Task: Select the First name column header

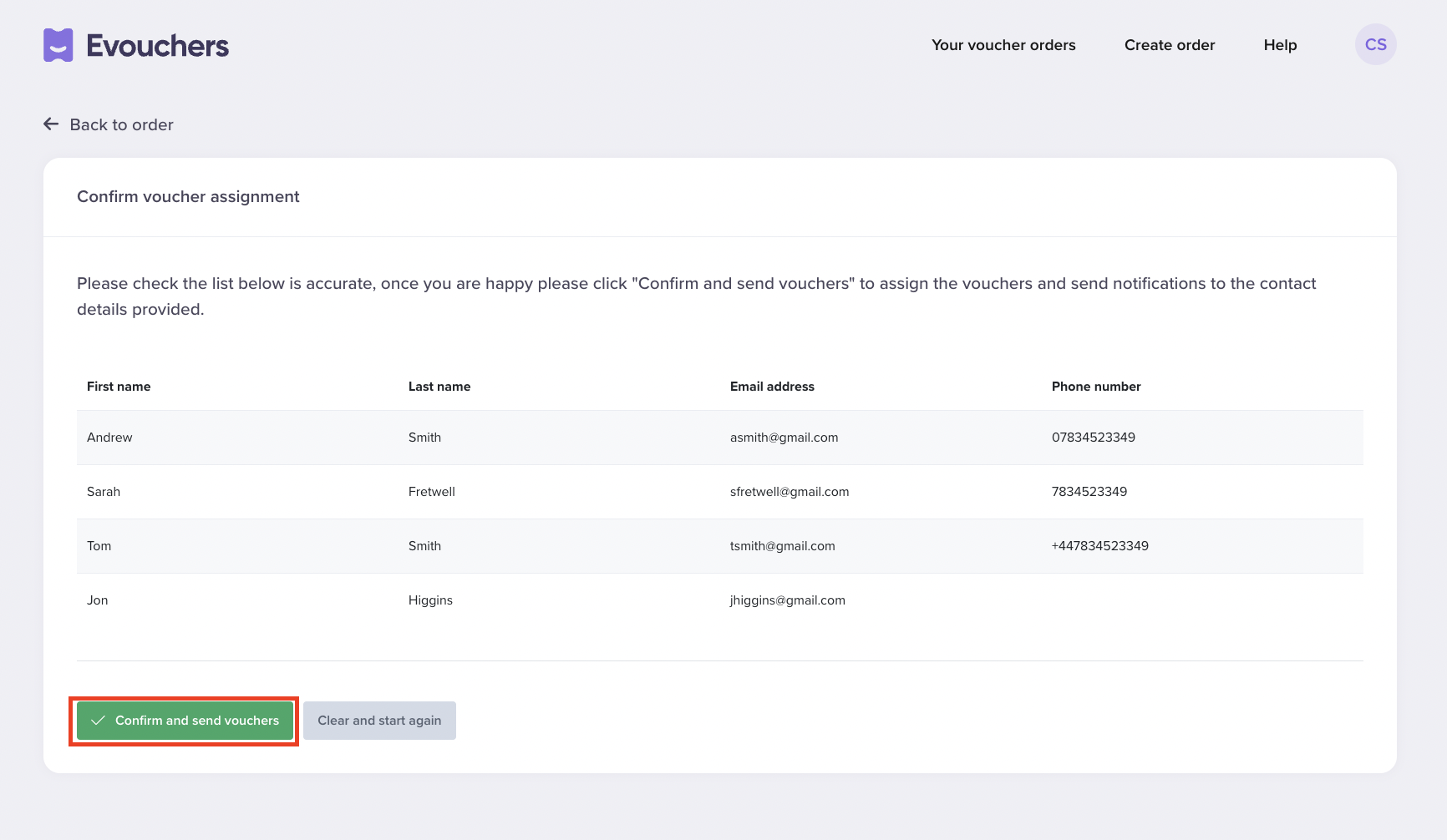Action: click(119, 387)
